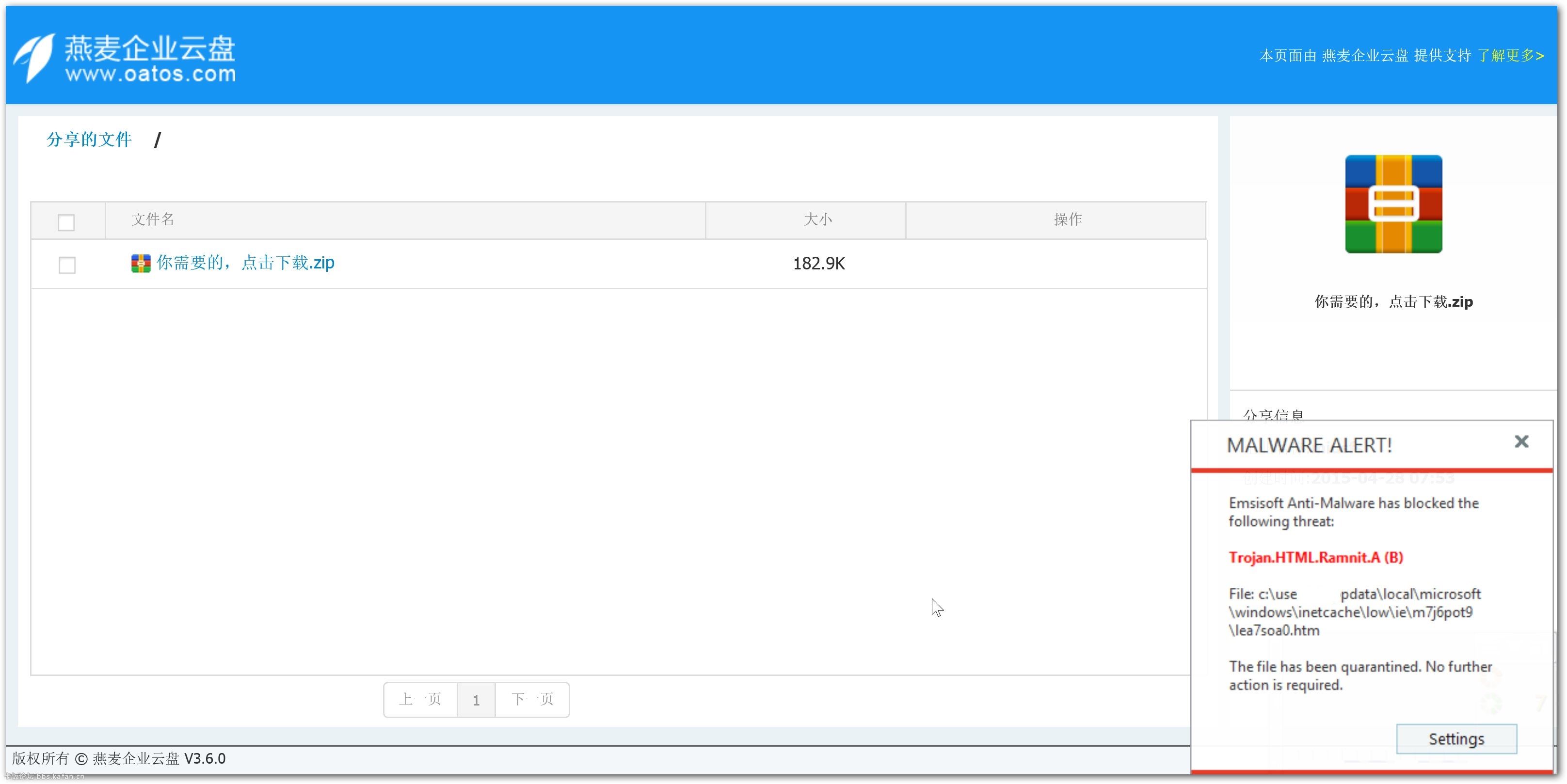Viewport: 1567px width, 784px height.
Task: Click the small zip archive icon in file row
Action: pyautogui.click(x=141, y=263)
